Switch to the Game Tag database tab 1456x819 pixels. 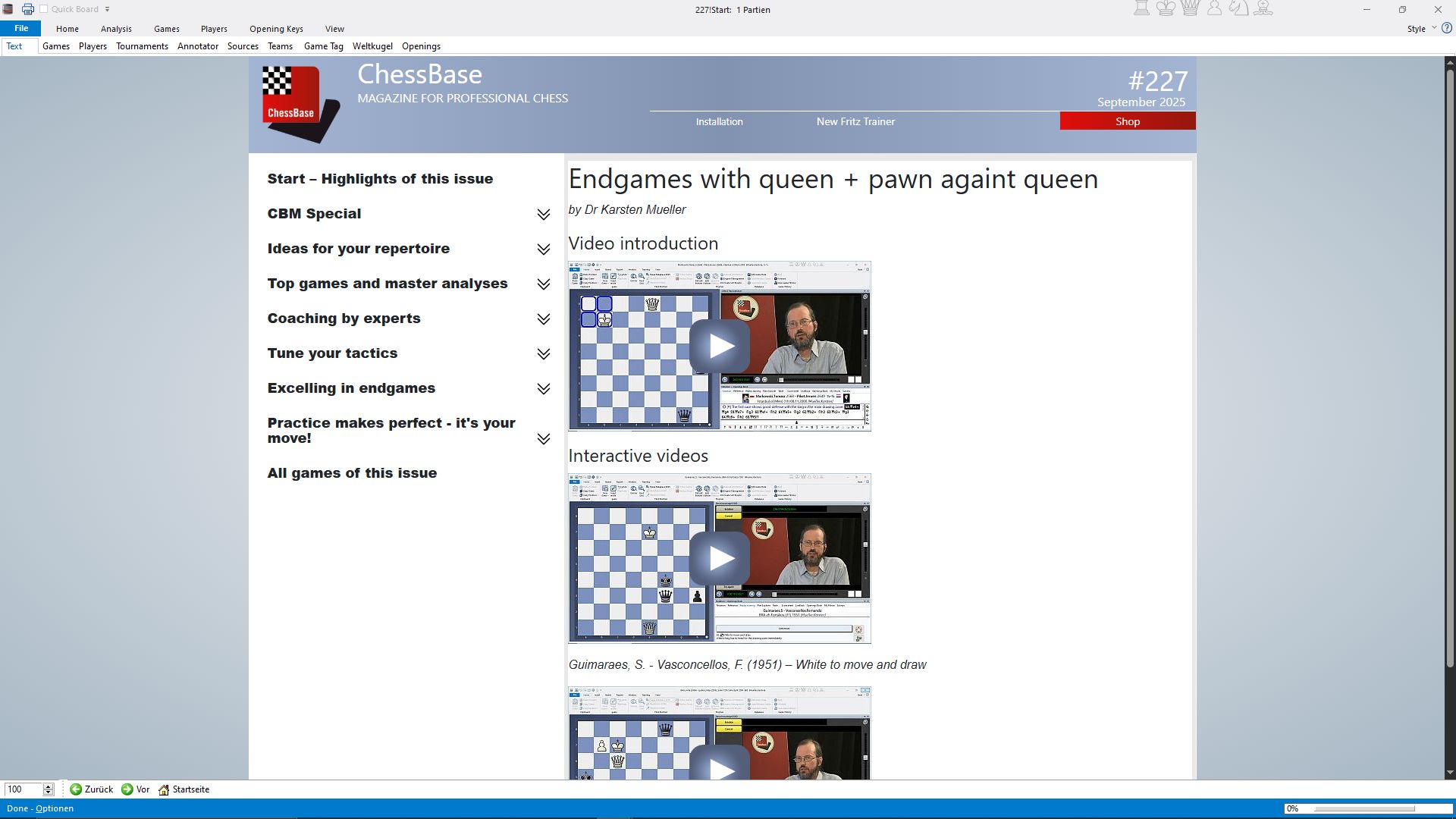point(324,46)
